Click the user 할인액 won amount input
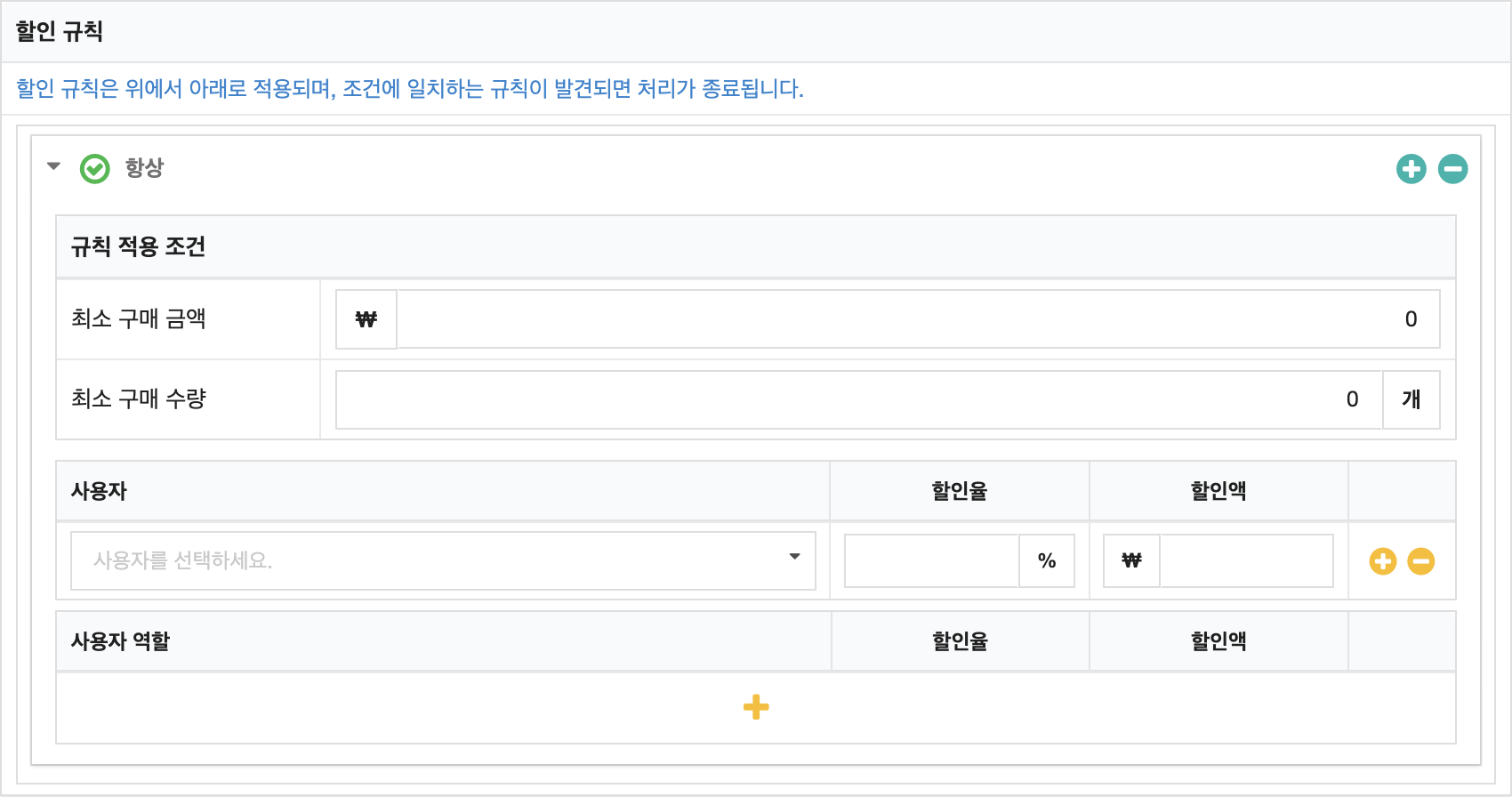 pyautogui.click(x=1247, y=560)
